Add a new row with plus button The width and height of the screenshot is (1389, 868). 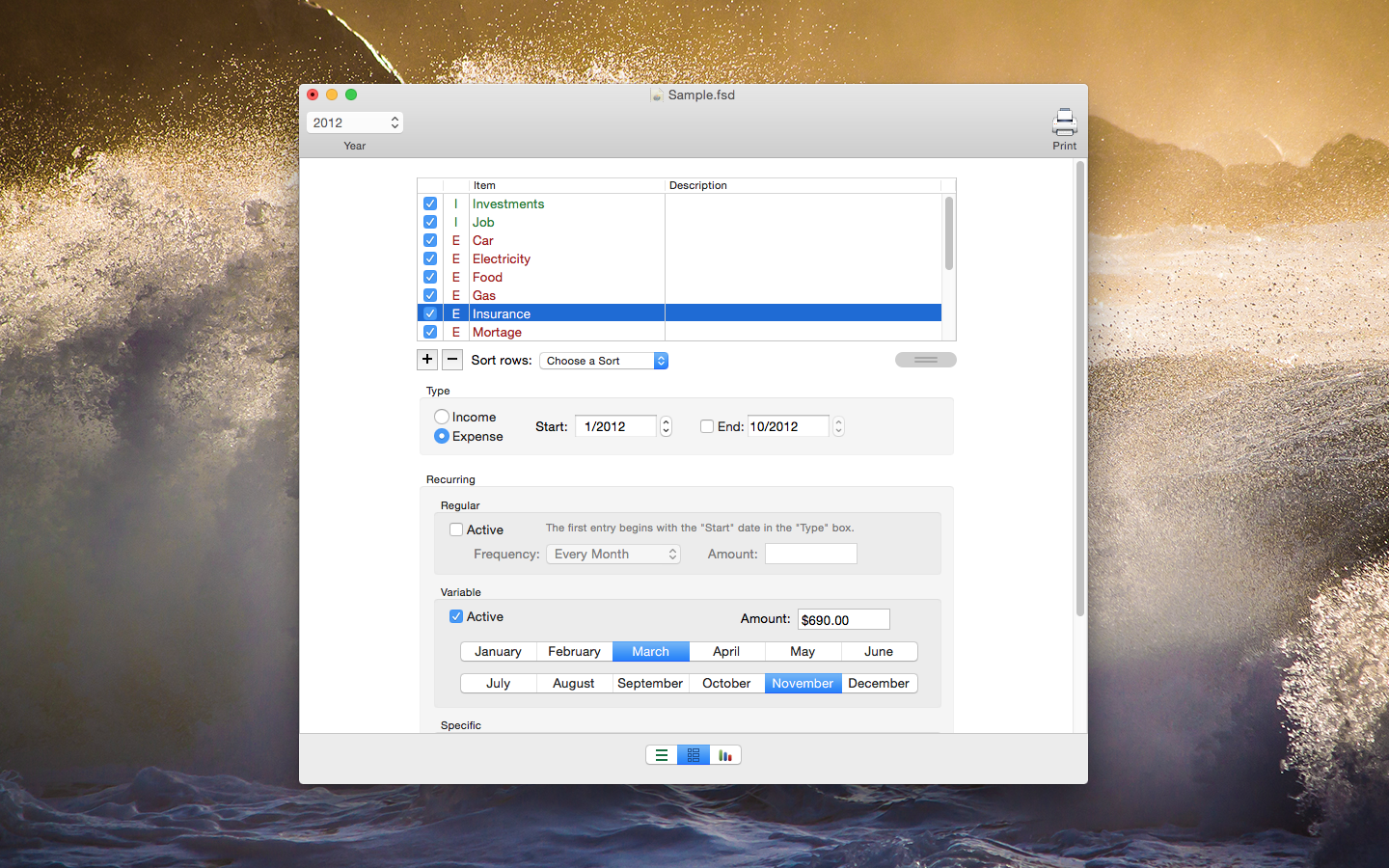(427, 359)
